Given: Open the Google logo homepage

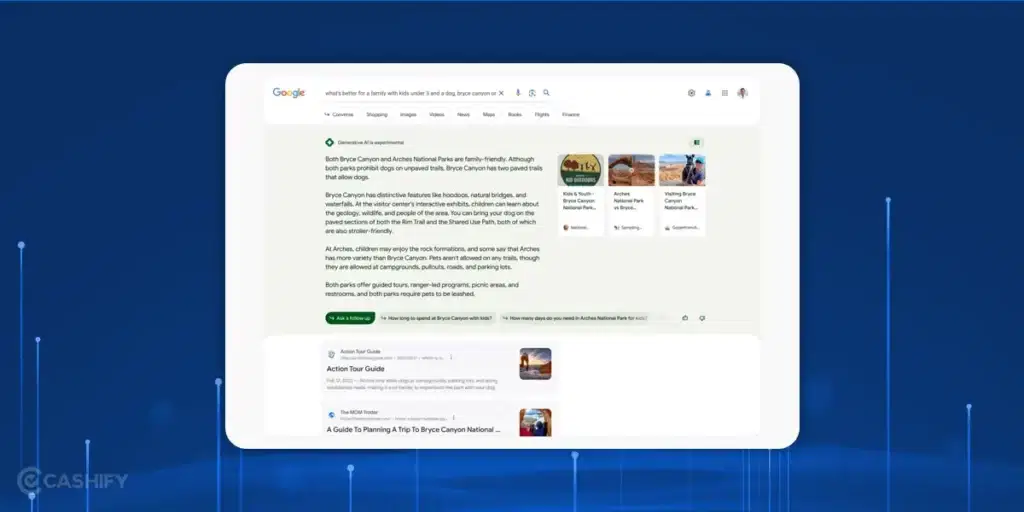Looking at the screenshot, I should click(x=289, y=93).
